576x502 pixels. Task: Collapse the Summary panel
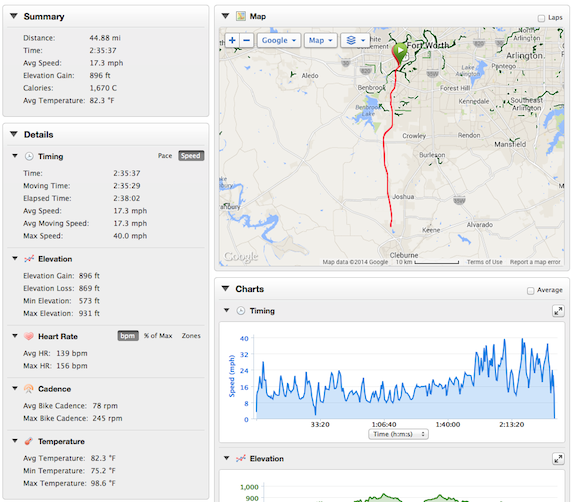pyautogui.click(x=14, y=16)
